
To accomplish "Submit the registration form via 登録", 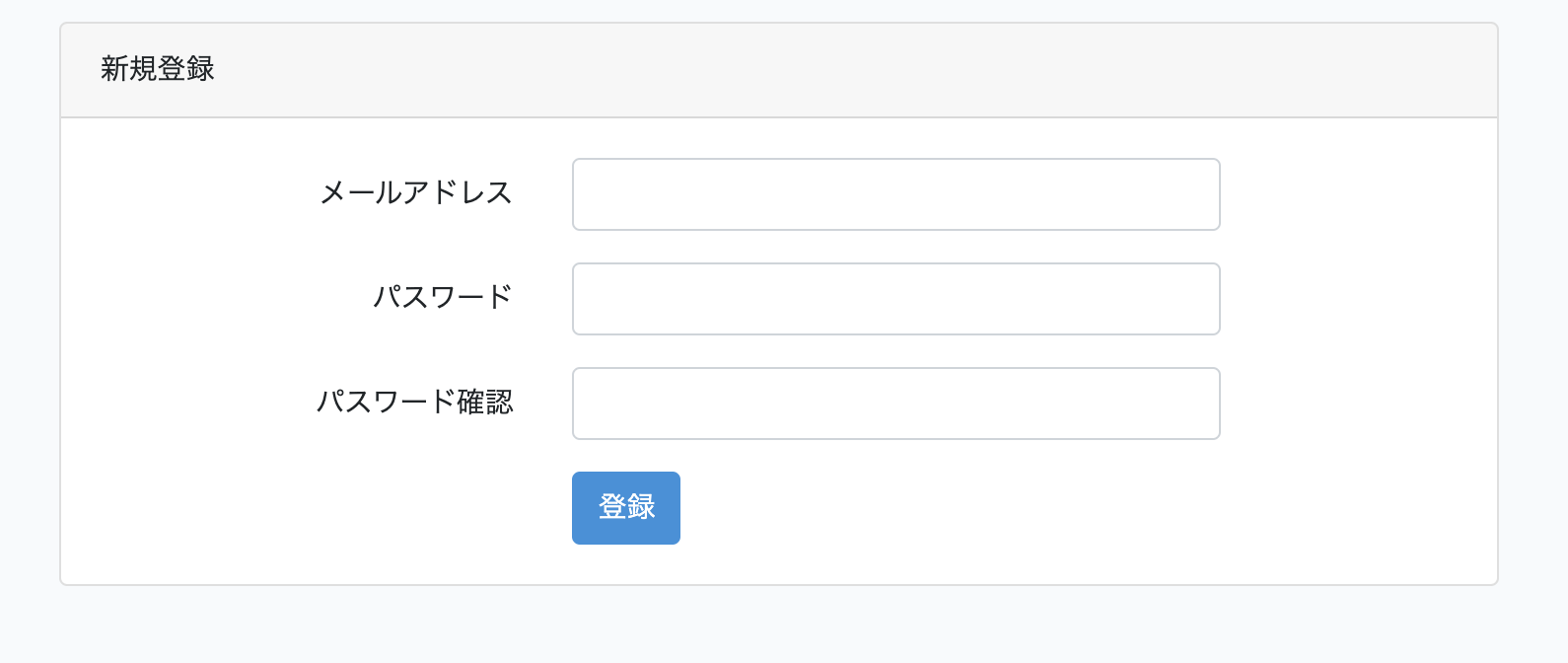I will pos(625,507).
